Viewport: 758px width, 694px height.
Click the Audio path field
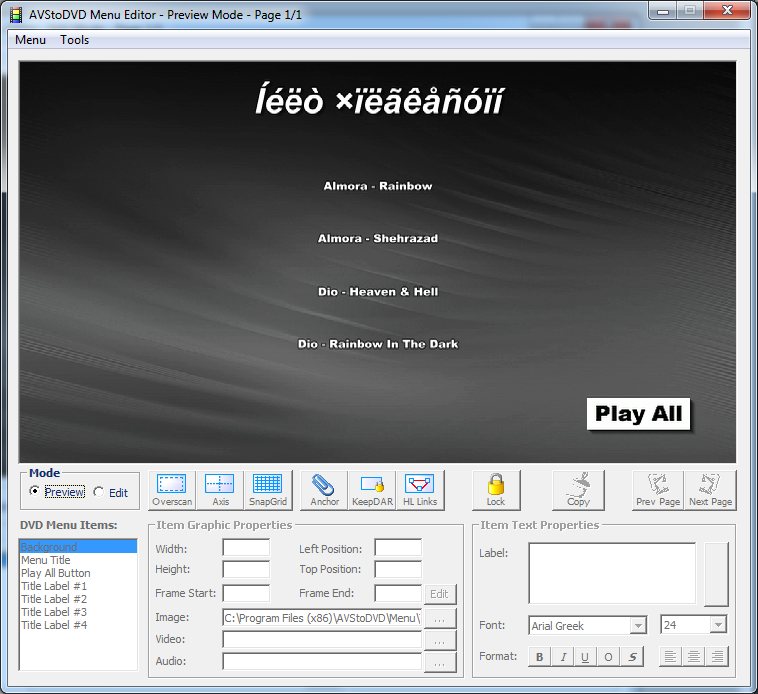click(322, 661)
